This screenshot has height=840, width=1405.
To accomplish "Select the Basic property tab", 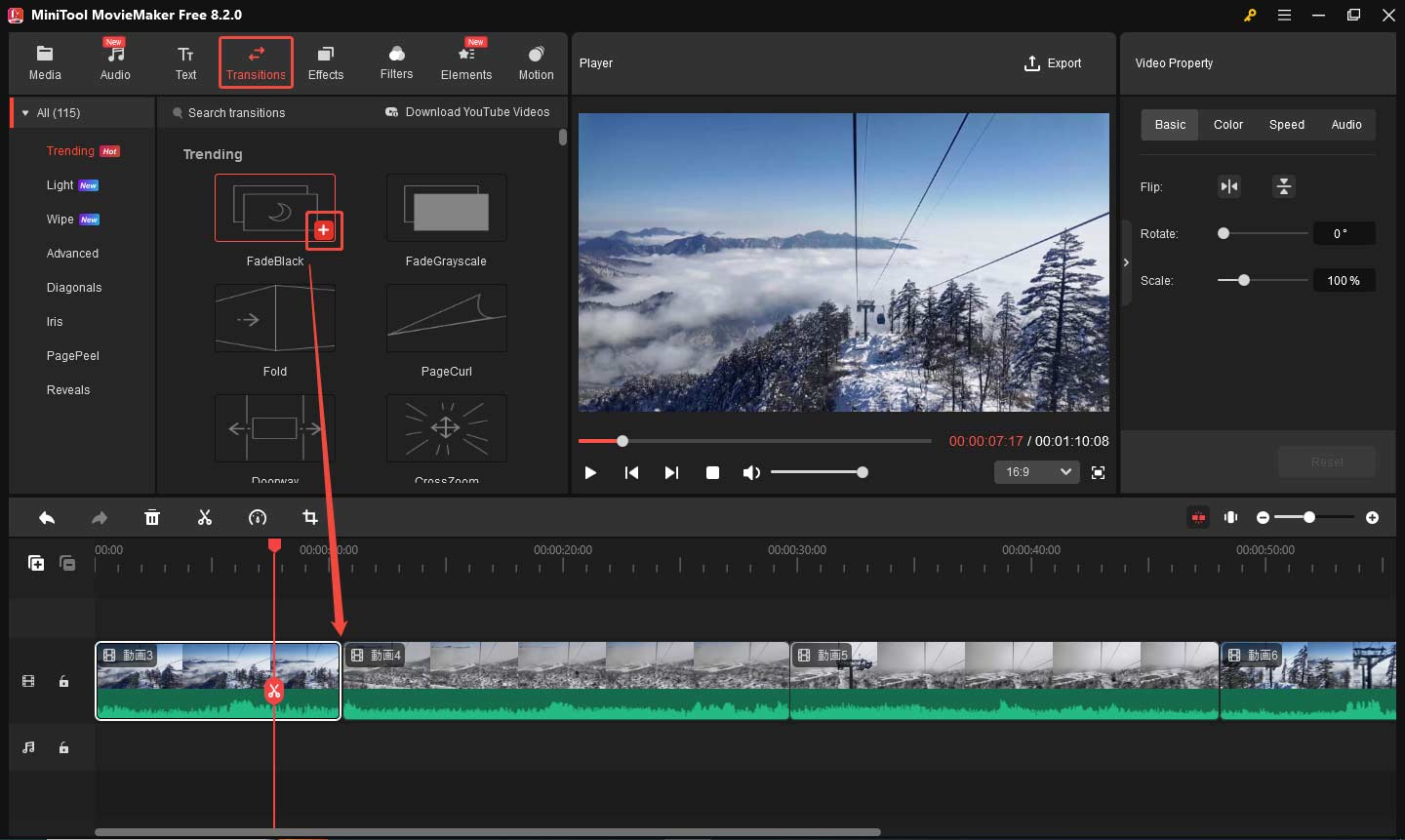I will [x=1170, y=125].
